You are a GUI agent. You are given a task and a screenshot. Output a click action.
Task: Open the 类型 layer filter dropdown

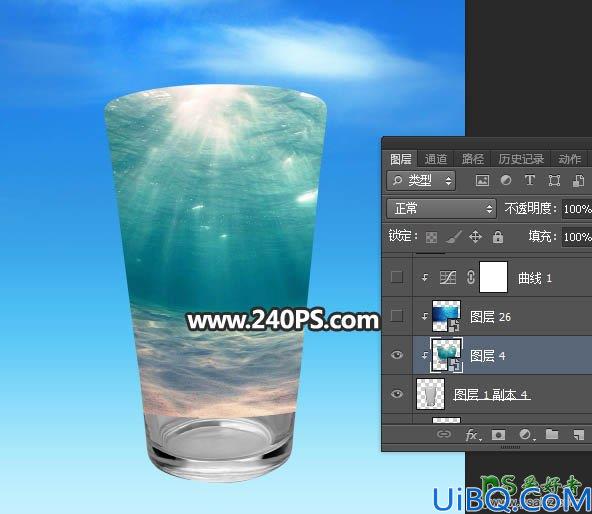421,181
